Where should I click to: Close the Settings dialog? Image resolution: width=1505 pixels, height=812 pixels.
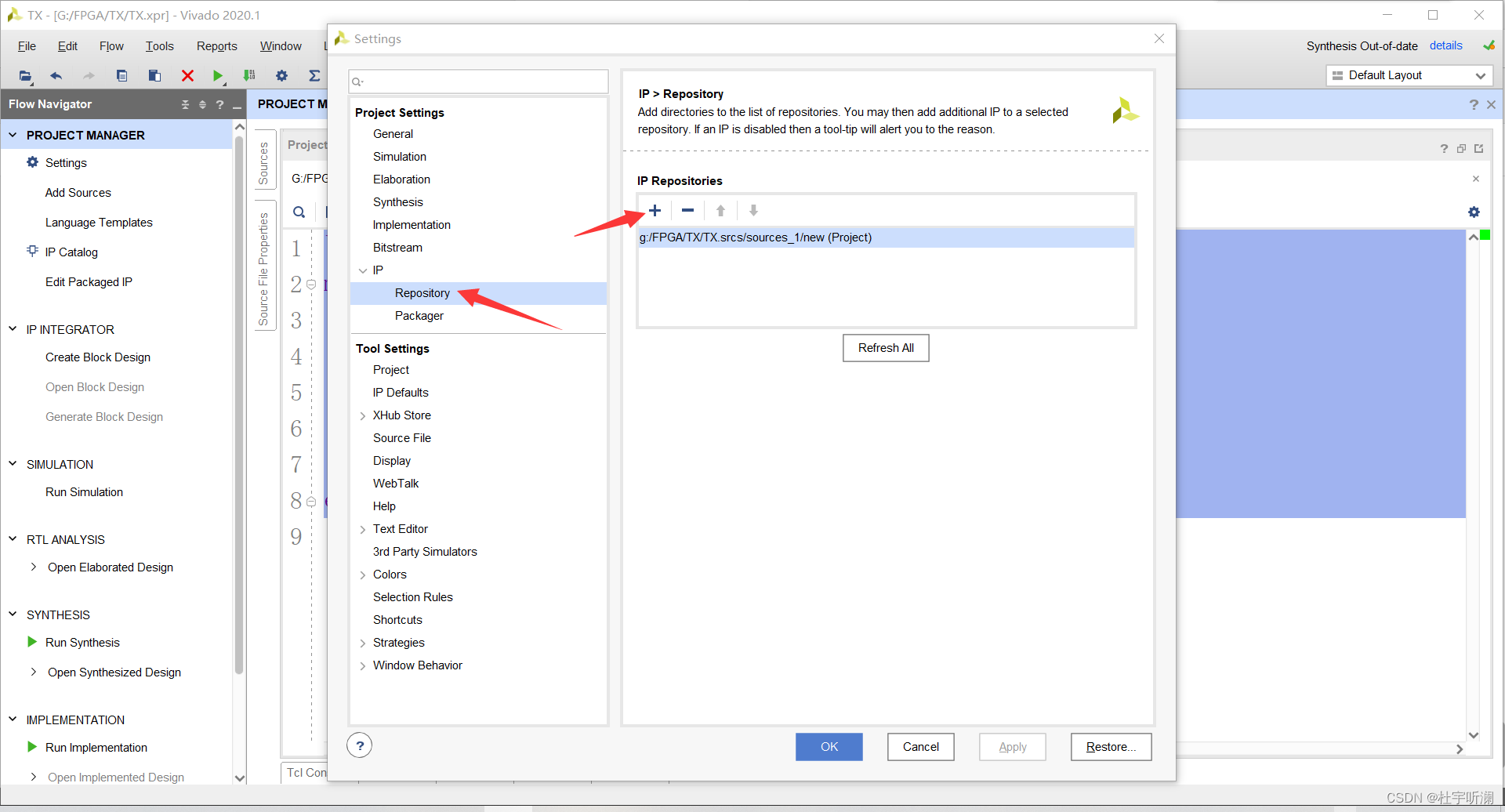coord(1159,38)
